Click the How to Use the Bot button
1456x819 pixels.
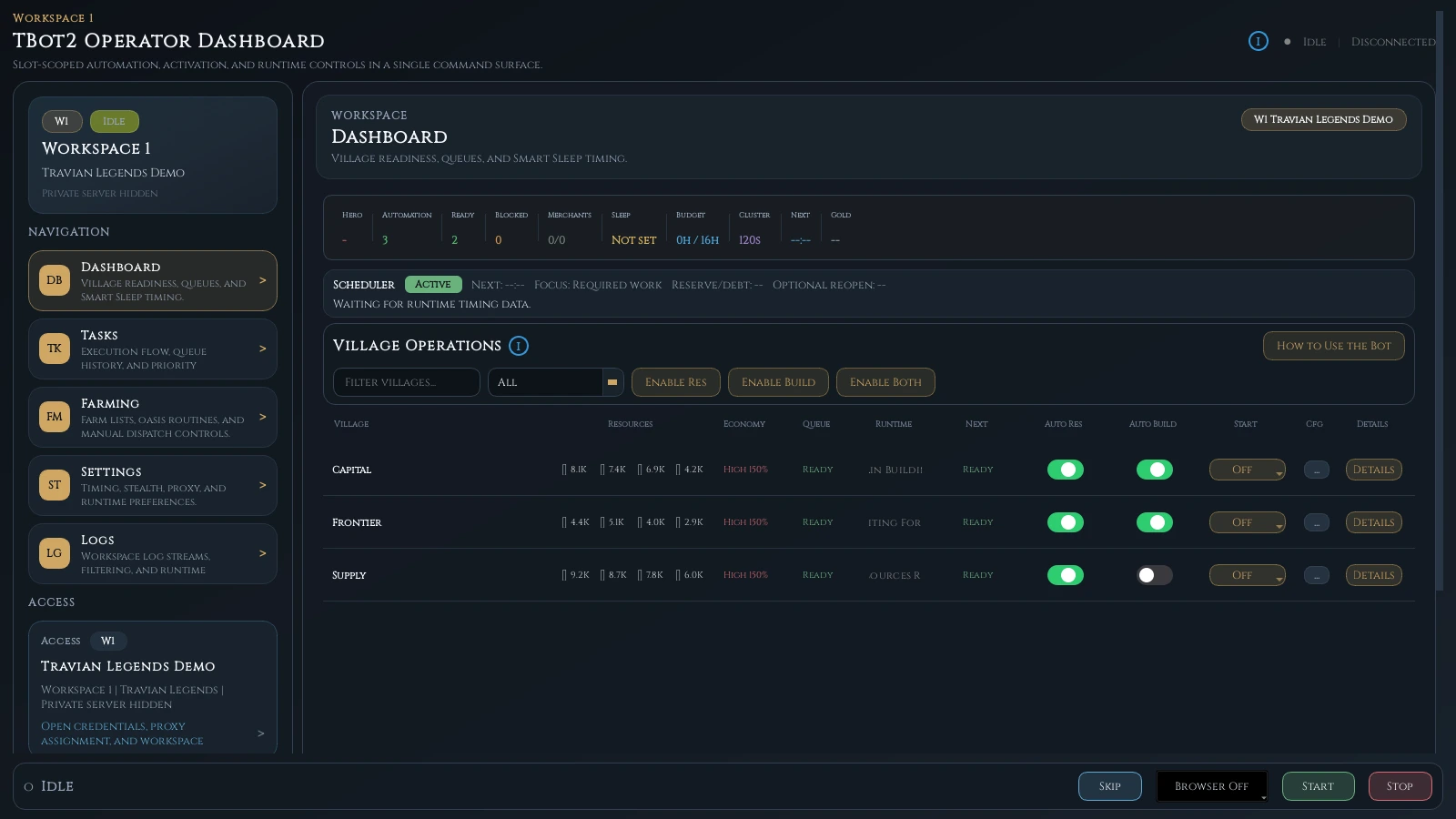(1333, 346)
